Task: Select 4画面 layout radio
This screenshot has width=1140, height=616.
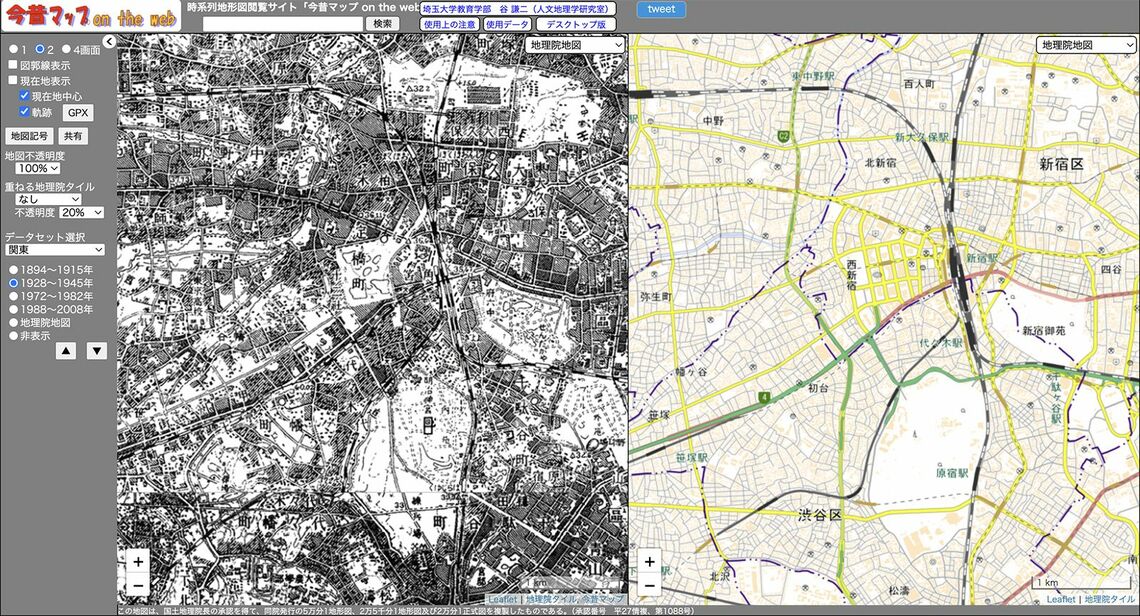Action: [66, 49]
